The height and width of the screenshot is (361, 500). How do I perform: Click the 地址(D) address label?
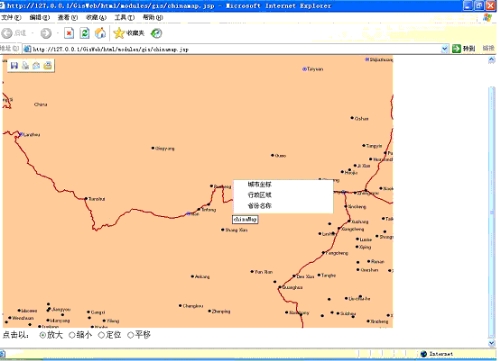click(x=10, y=49)
